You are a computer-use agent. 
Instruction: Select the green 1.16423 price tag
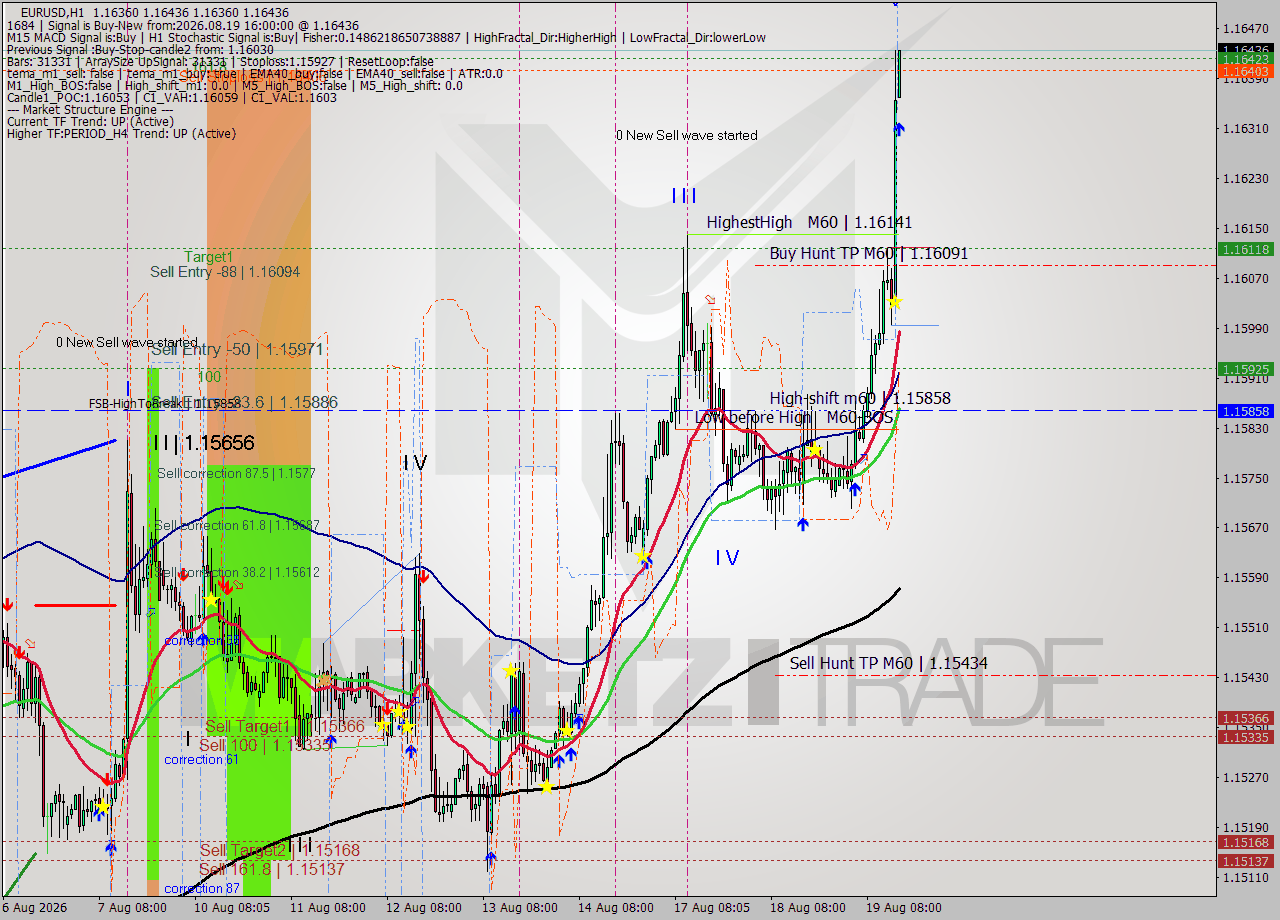(1244, 59)
